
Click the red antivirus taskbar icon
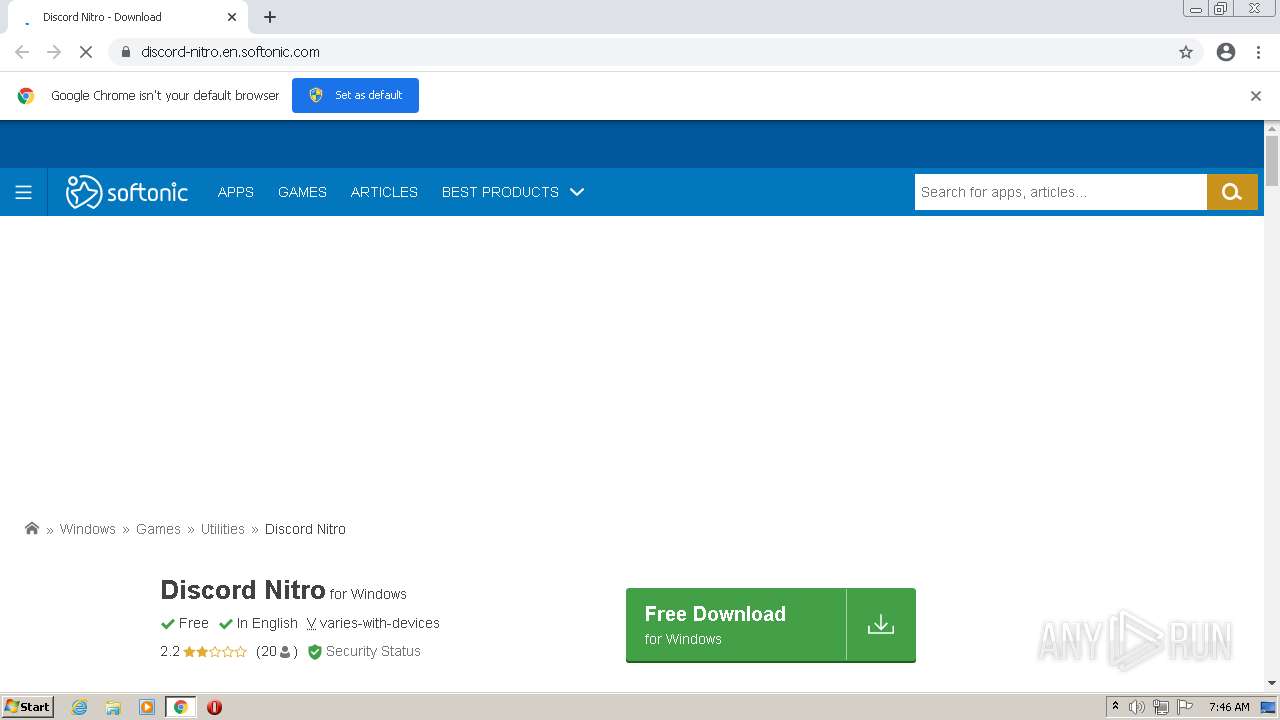point(214,707)
